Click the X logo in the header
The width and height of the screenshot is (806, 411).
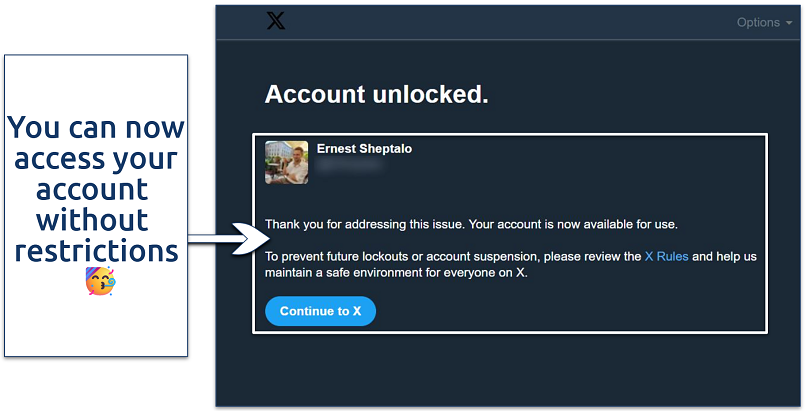point(275,22)
